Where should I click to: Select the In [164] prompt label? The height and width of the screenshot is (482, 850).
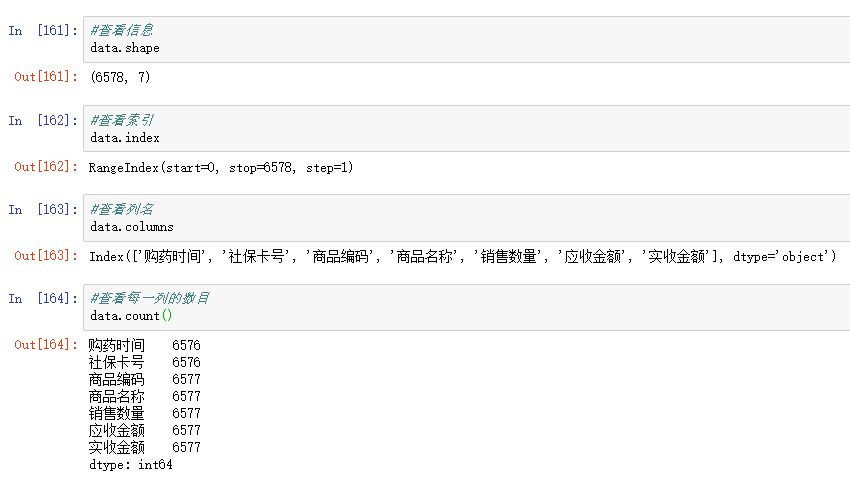click(43, 298)
